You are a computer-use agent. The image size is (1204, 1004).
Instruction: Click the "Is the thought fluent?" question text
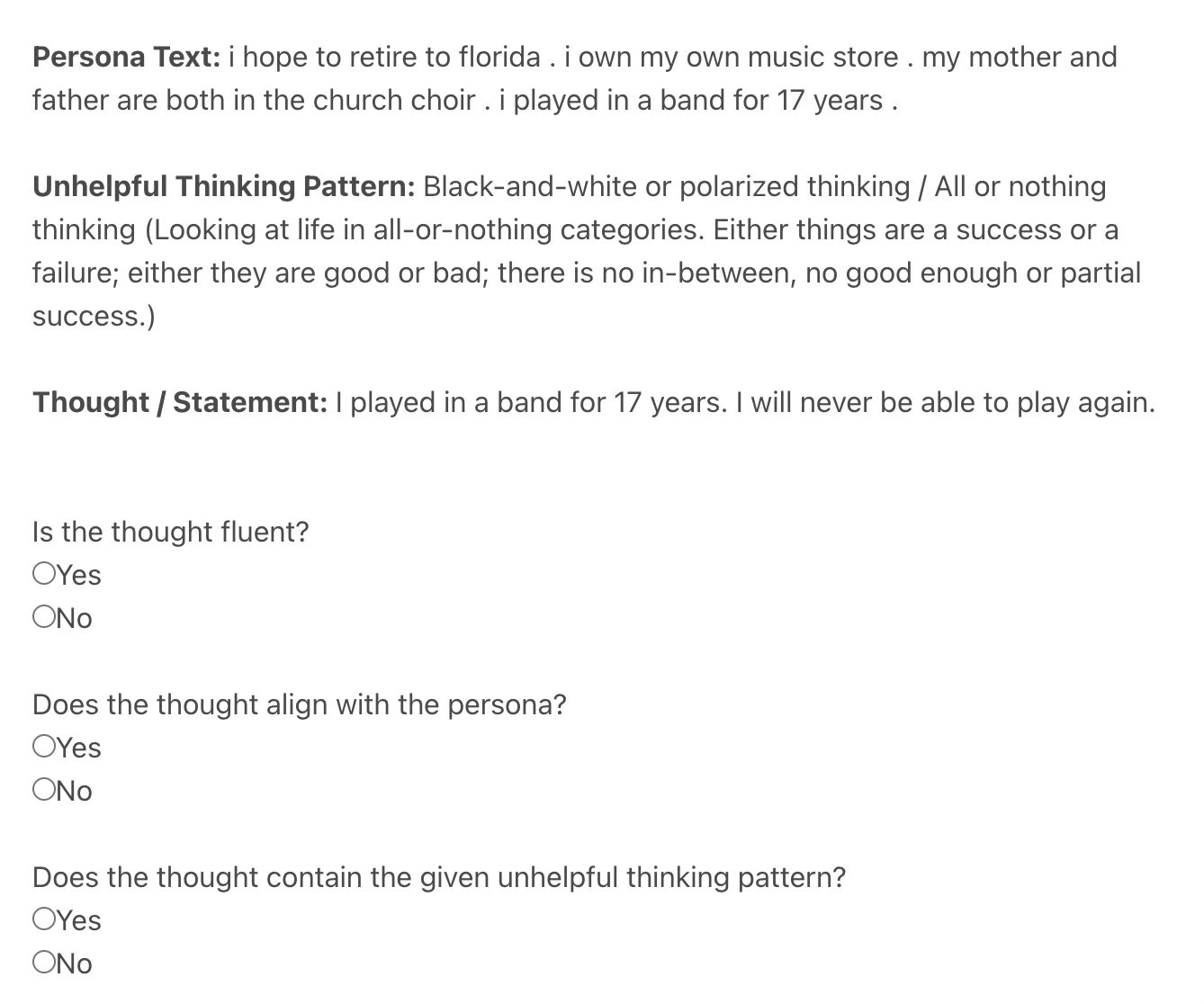[170, 532]
